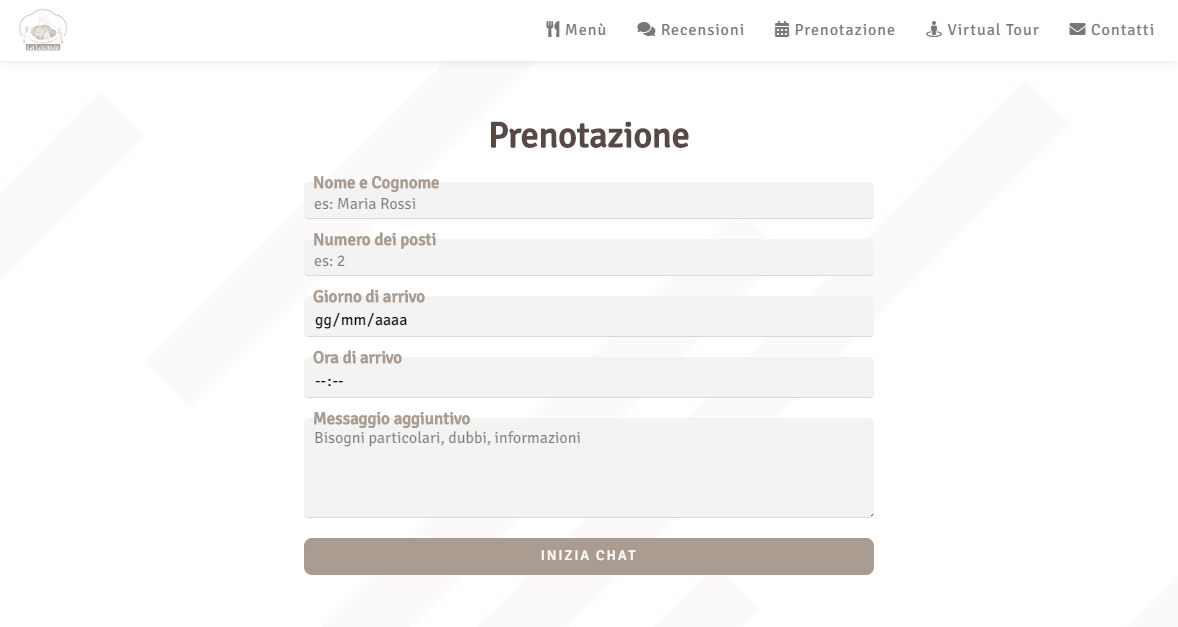Select the Numero dei posti field

pyautogui.click(x=589, y=258)
